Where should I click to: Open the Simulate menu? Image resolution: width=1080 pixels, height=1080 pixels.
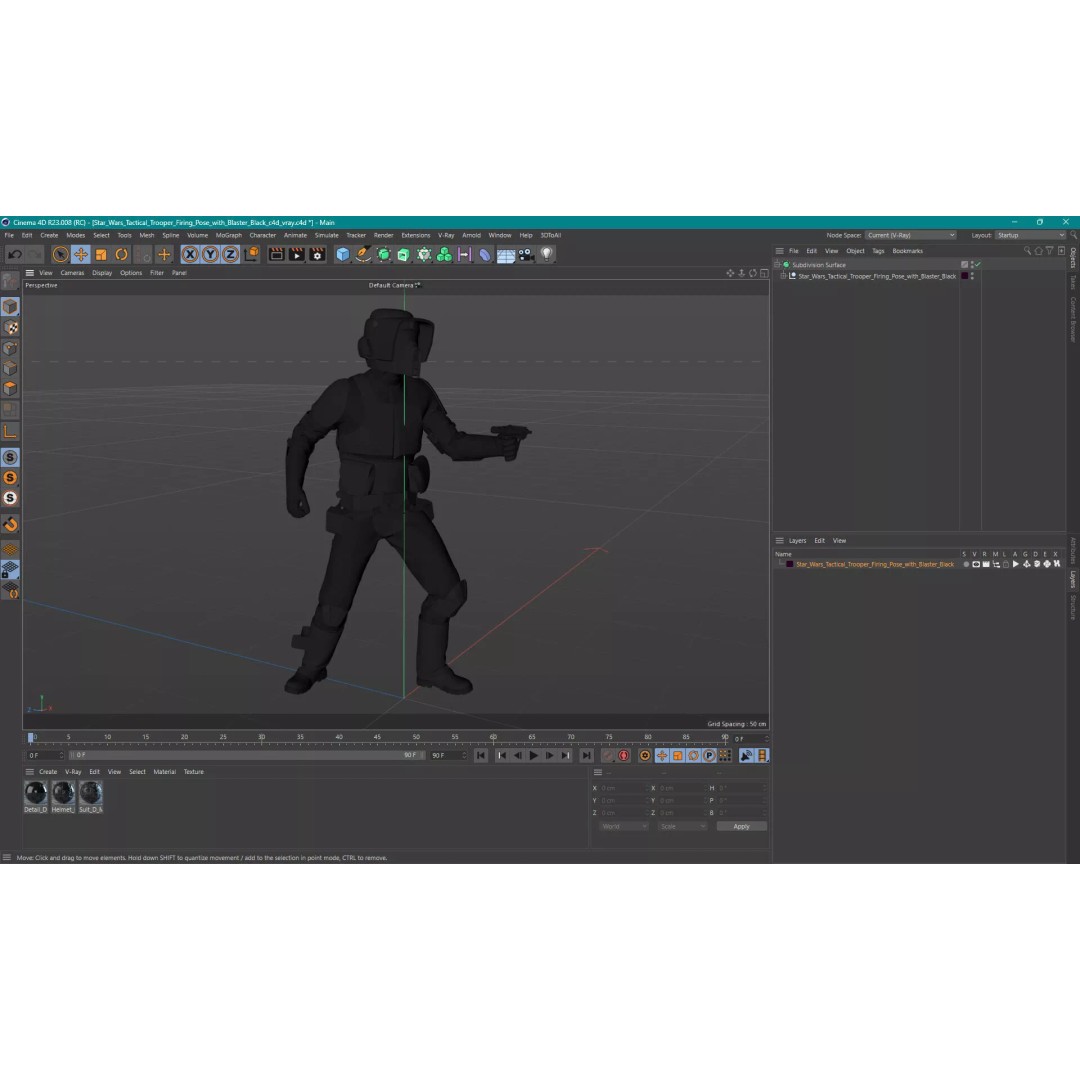click(x=326, y=235)
